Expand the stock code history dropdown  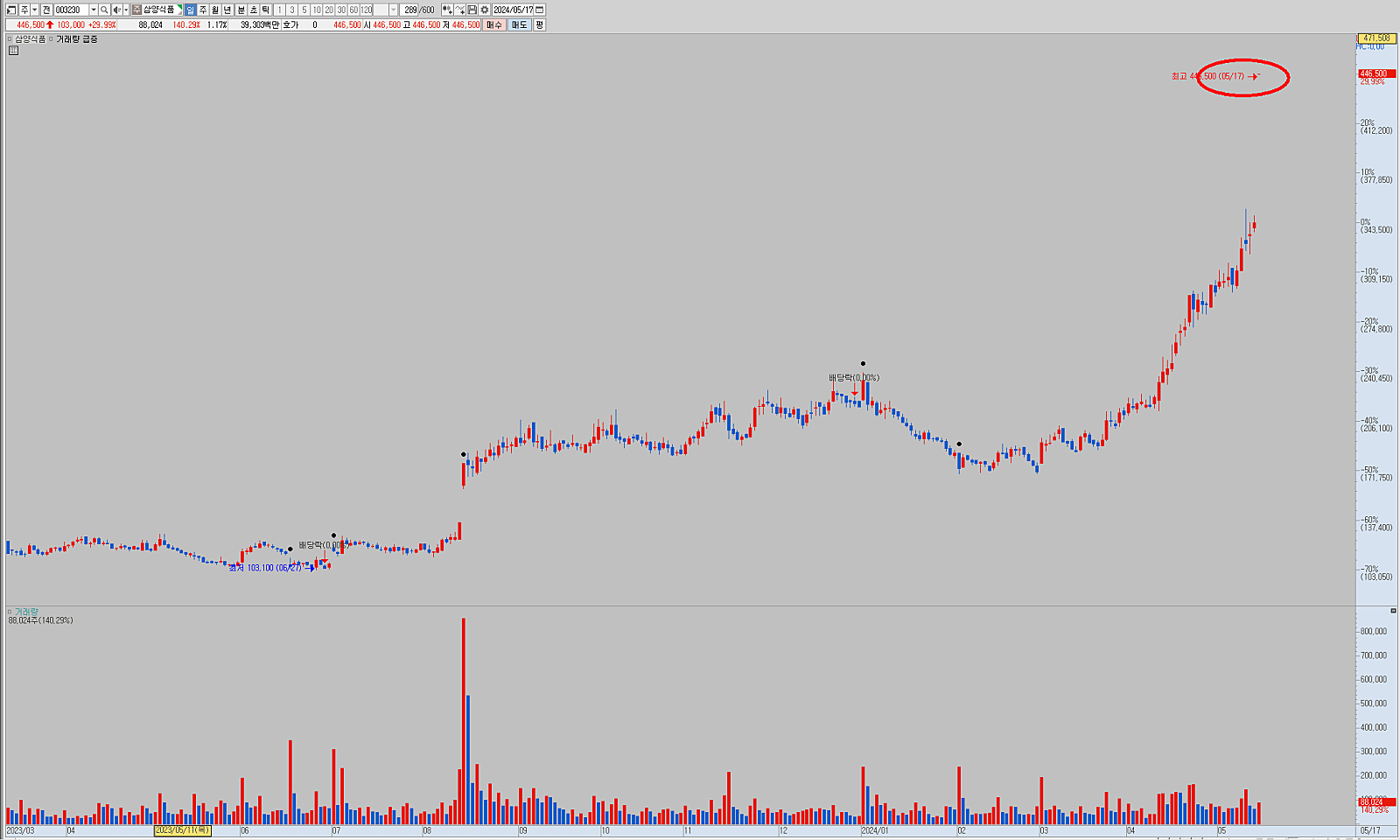(x=94, y=10)
